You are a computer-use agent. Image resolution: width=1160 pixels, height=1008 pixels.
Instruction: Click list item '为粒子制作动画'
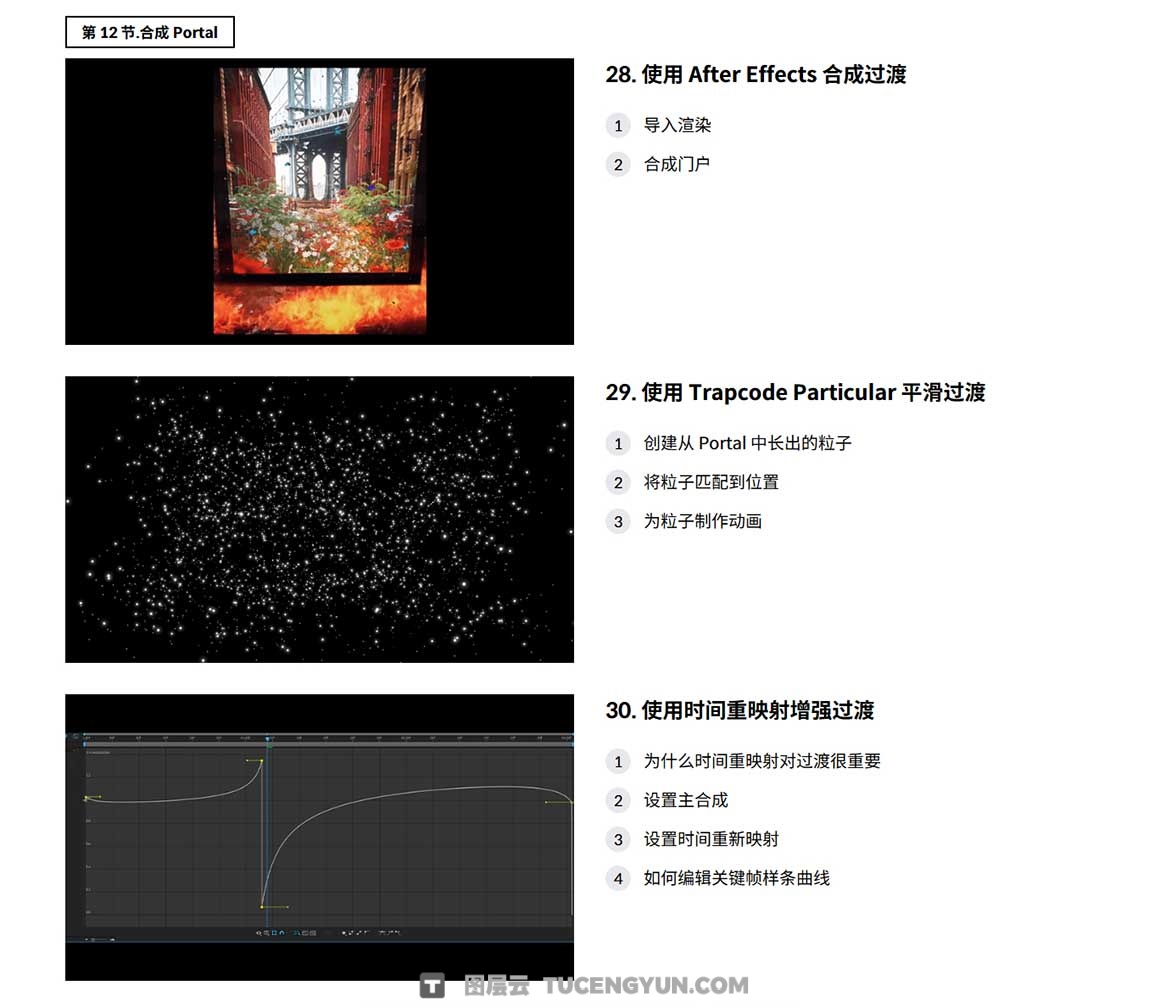[x=703, y=521]
